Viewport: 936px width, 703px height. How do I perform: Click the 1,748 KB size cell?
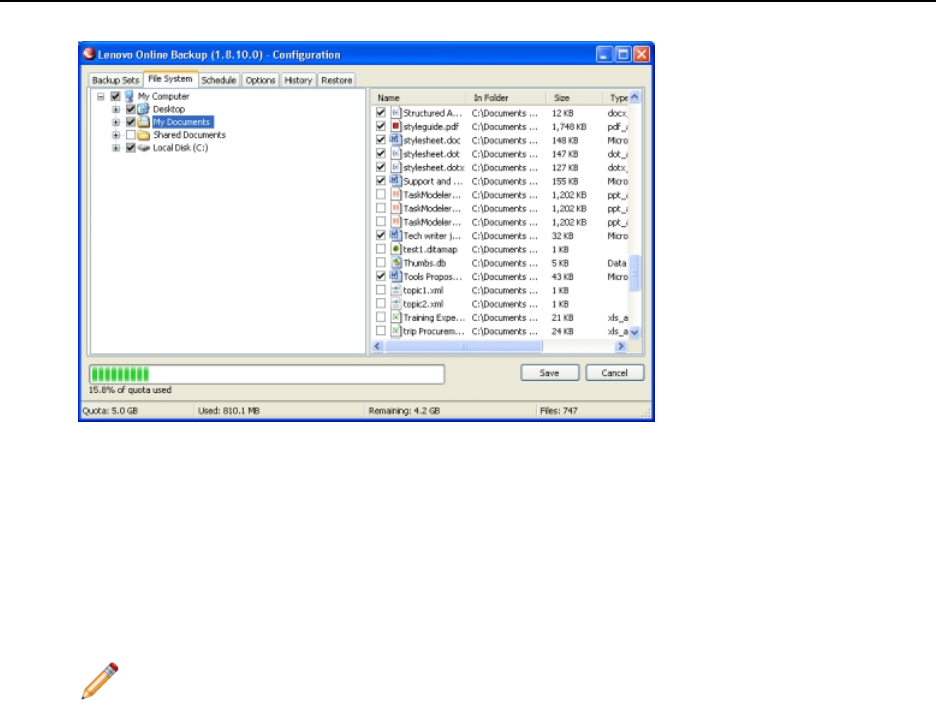pyautogui.click(x=569, y=127)
